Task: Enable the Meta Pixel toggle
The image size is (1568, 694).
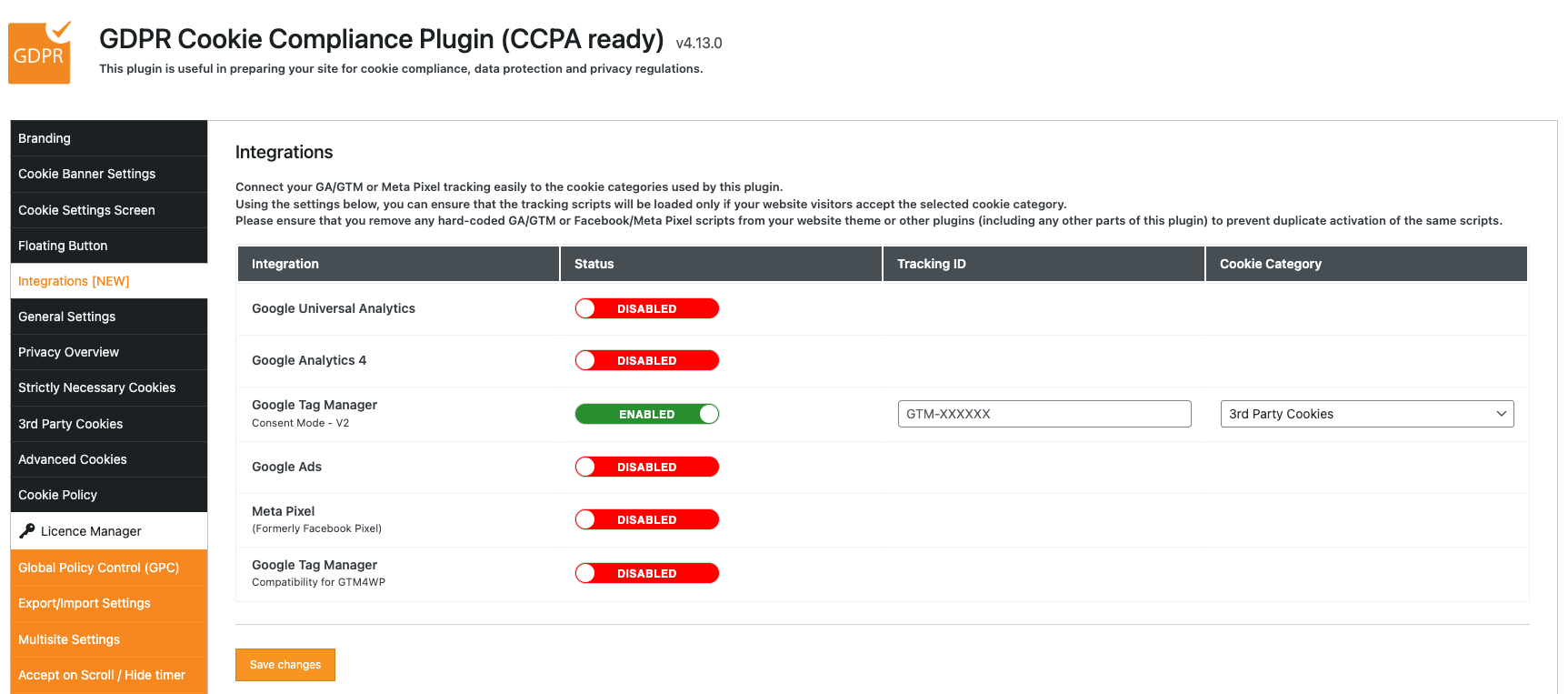Action: point(647,519)
